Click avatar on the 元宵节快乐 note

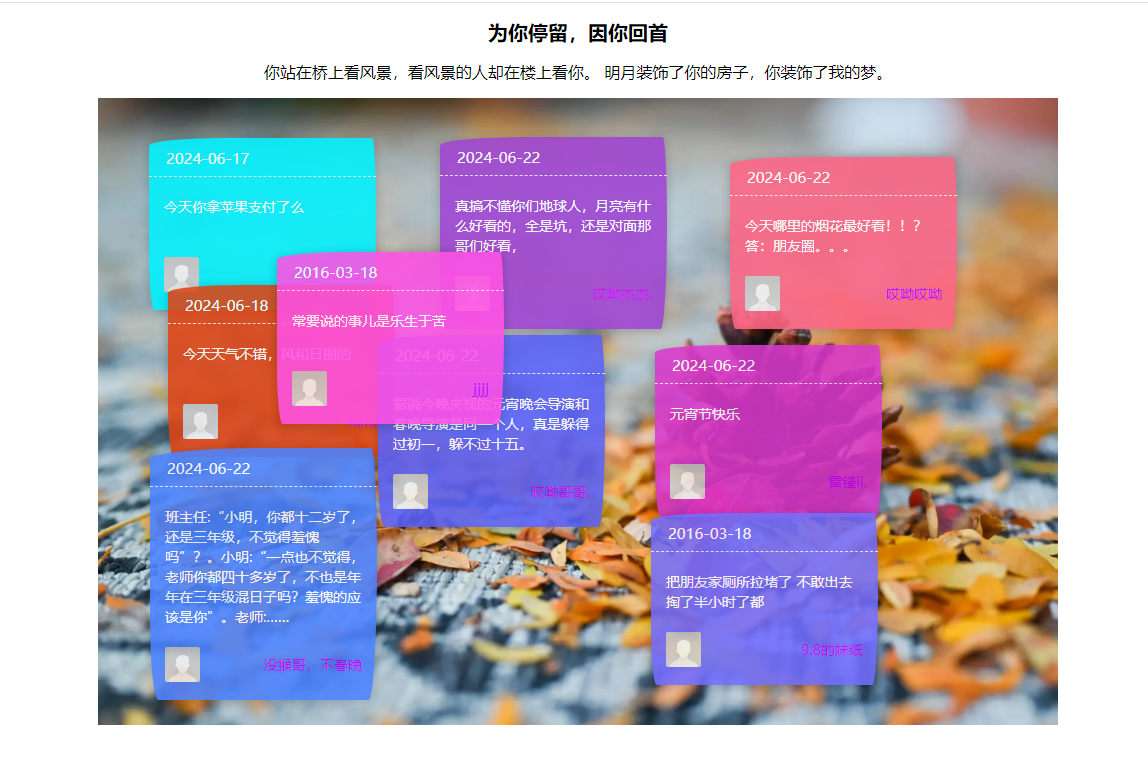(687, 481)
